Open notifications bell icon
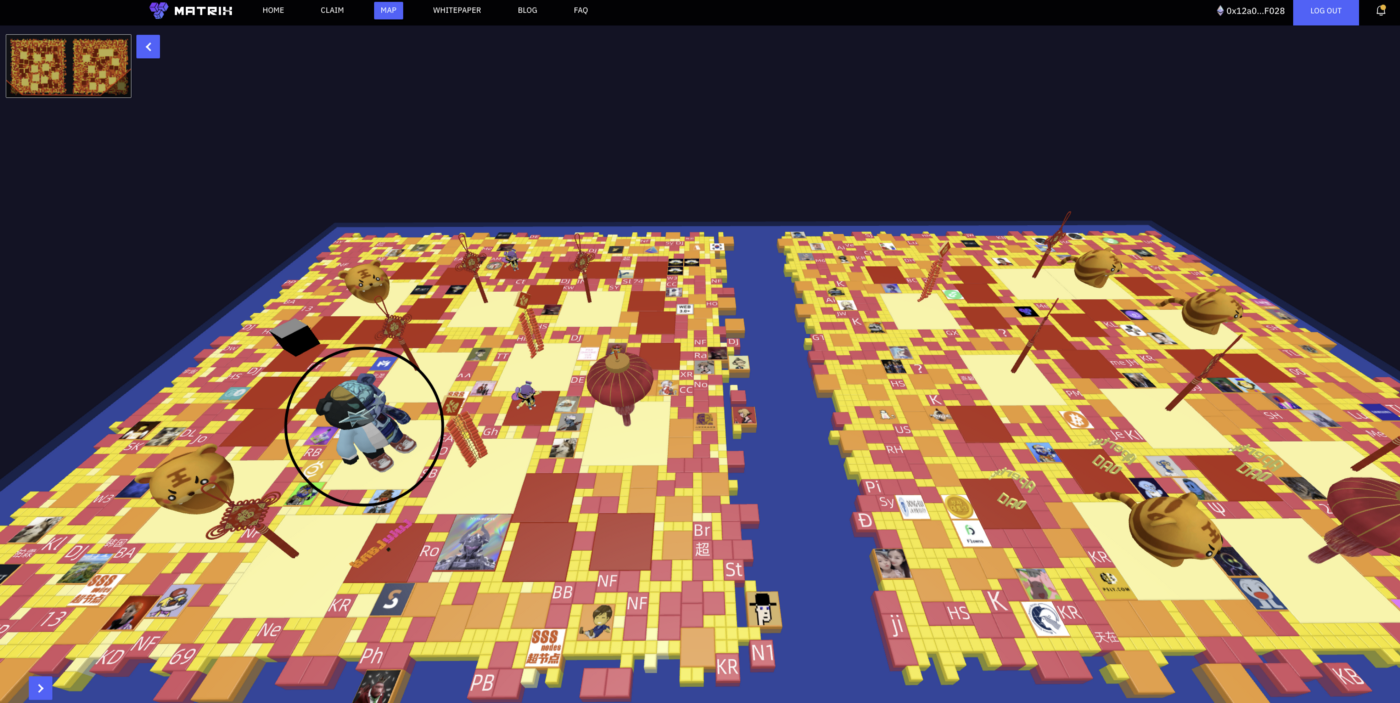Viewport: 1400px width, 703px height. pyautogui.click(x=1381, y=11)
